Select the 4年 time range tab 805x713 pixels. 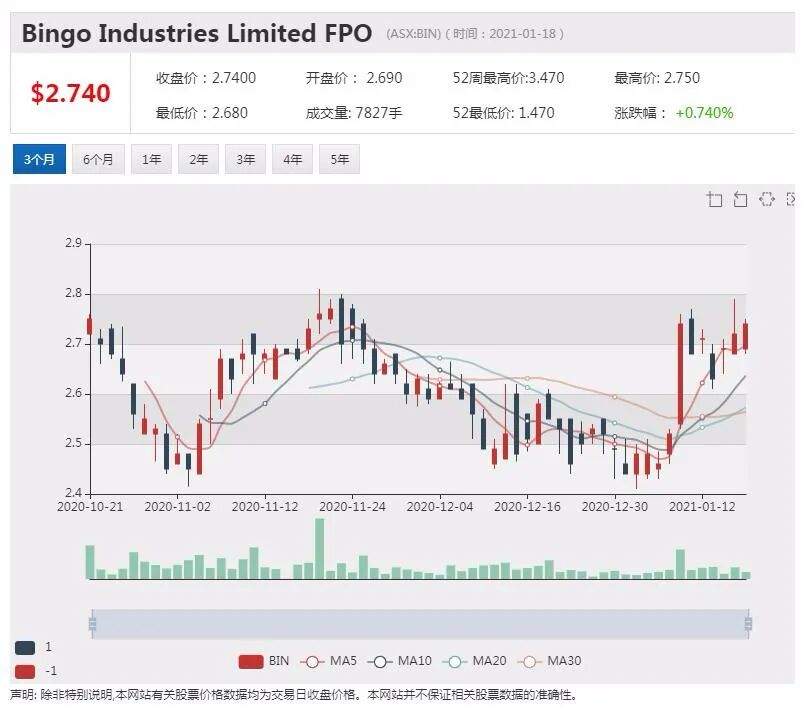point(293,159)
